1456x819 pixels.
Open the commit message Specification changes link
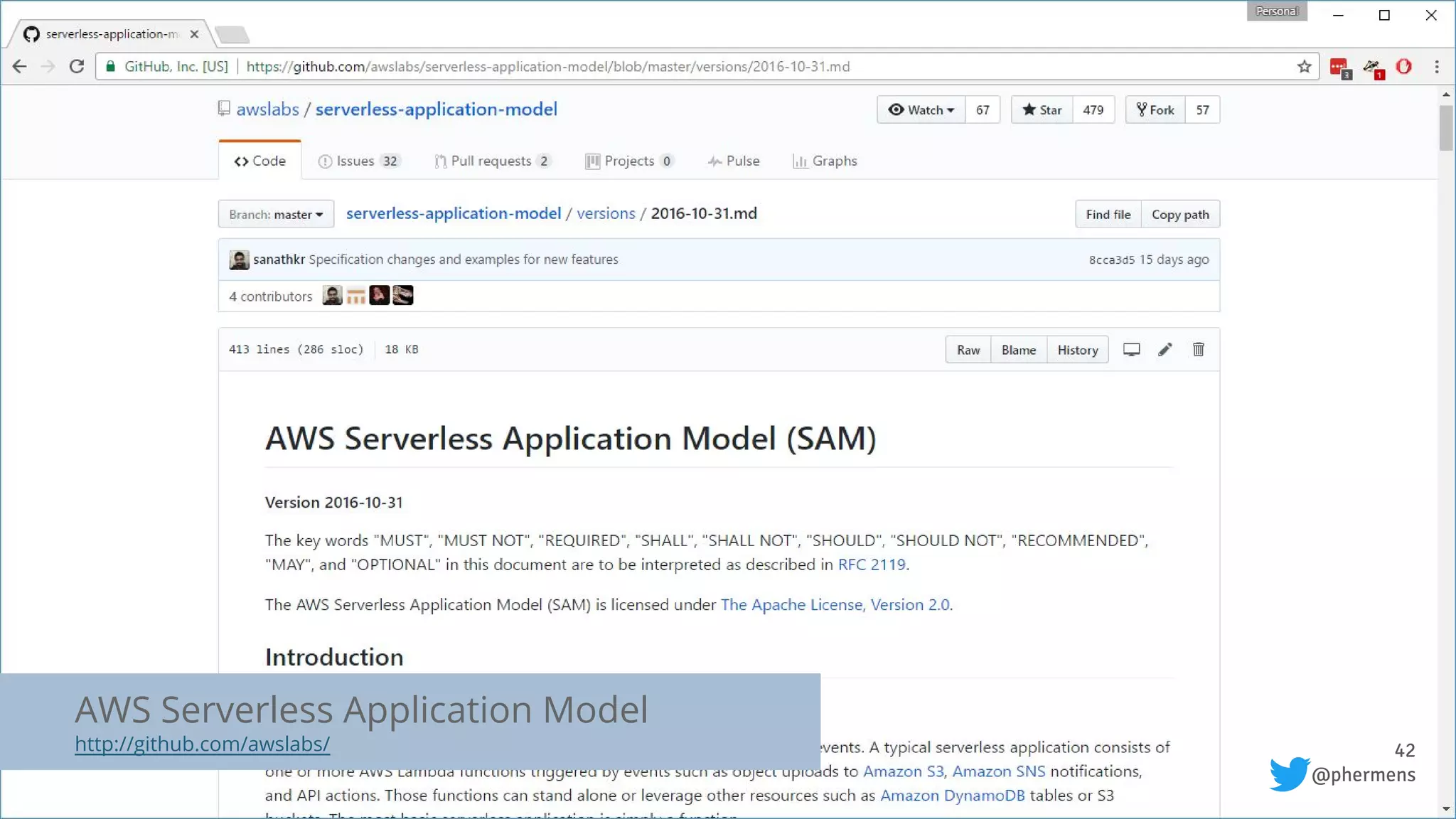[x=464, y=259]
